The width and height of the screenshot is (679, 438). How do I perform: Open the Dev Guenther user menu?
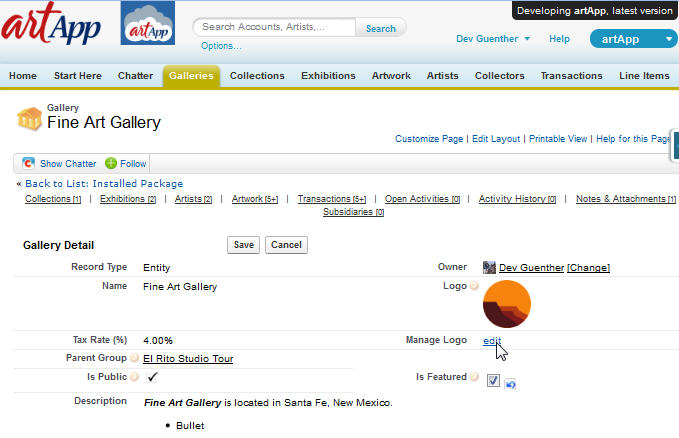(493, 39)
